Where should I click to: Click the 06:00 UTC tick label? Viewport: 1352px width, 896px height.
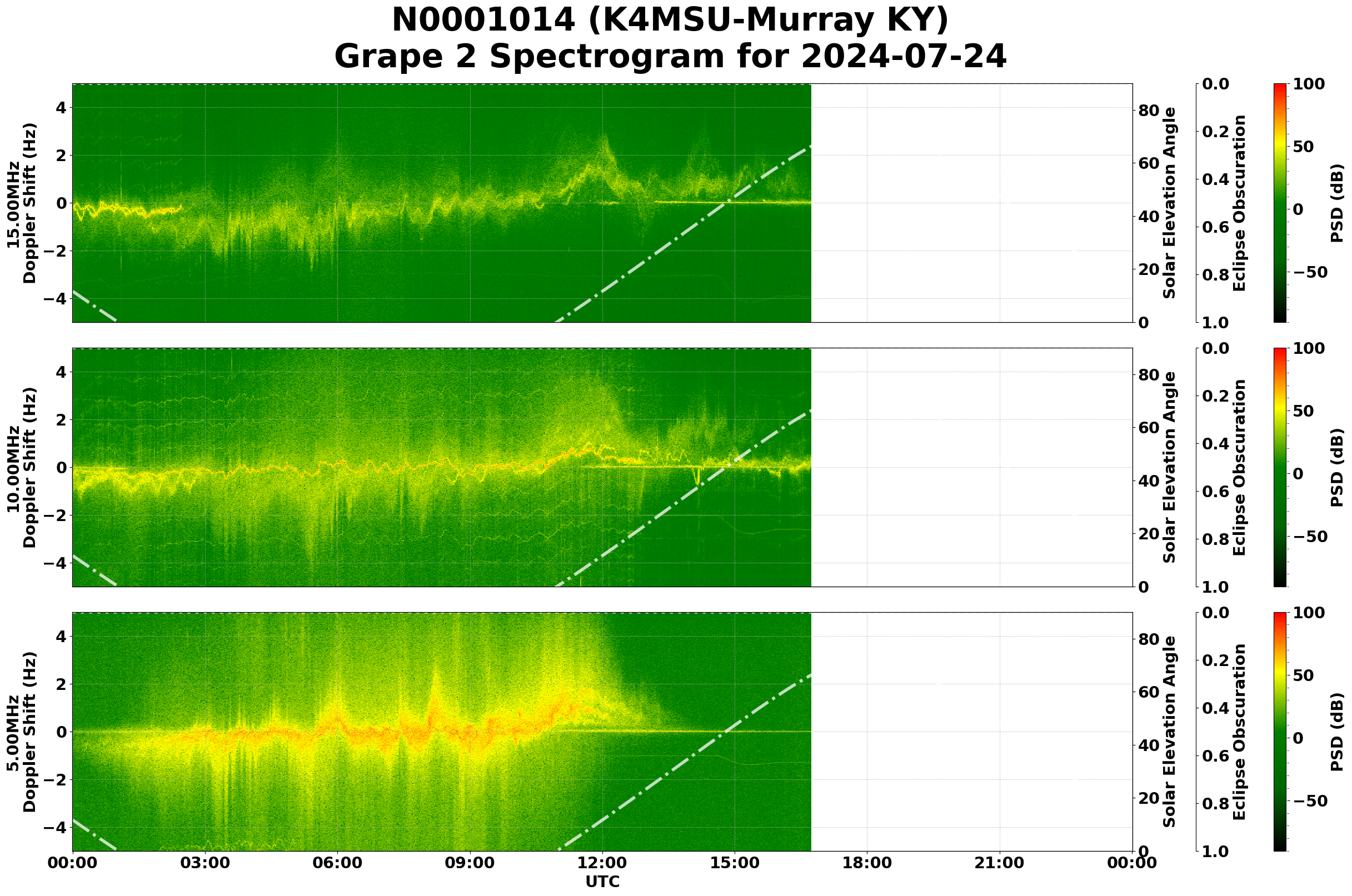[337, 863]
